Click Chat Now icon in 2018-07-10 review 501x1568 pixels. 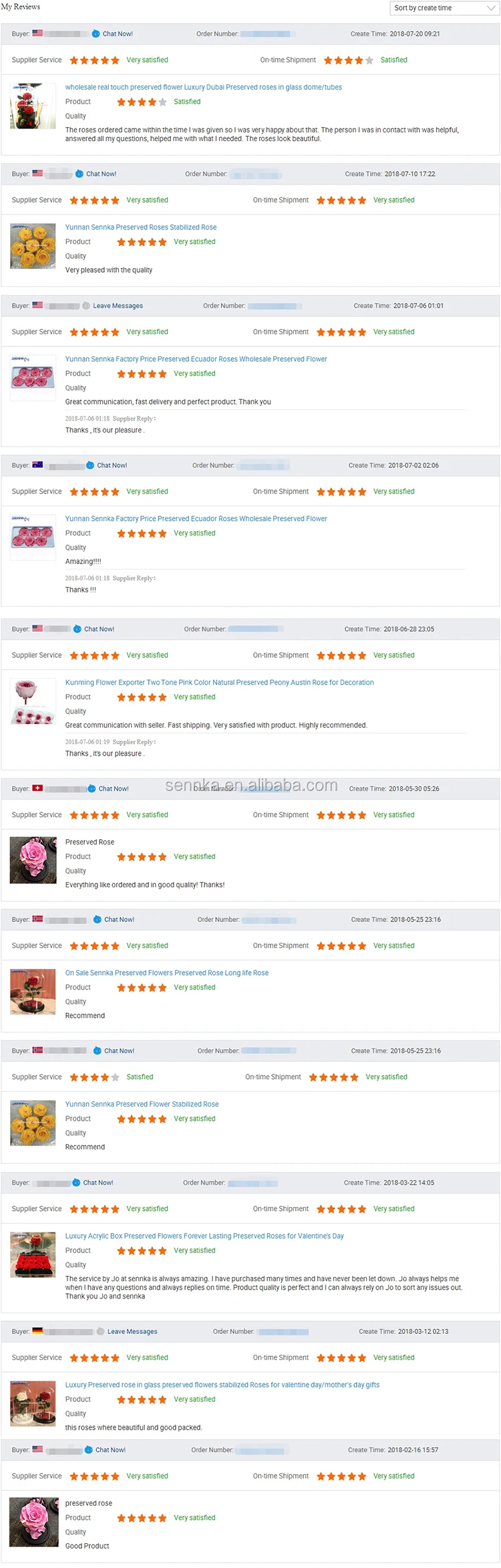pos(79,174)
